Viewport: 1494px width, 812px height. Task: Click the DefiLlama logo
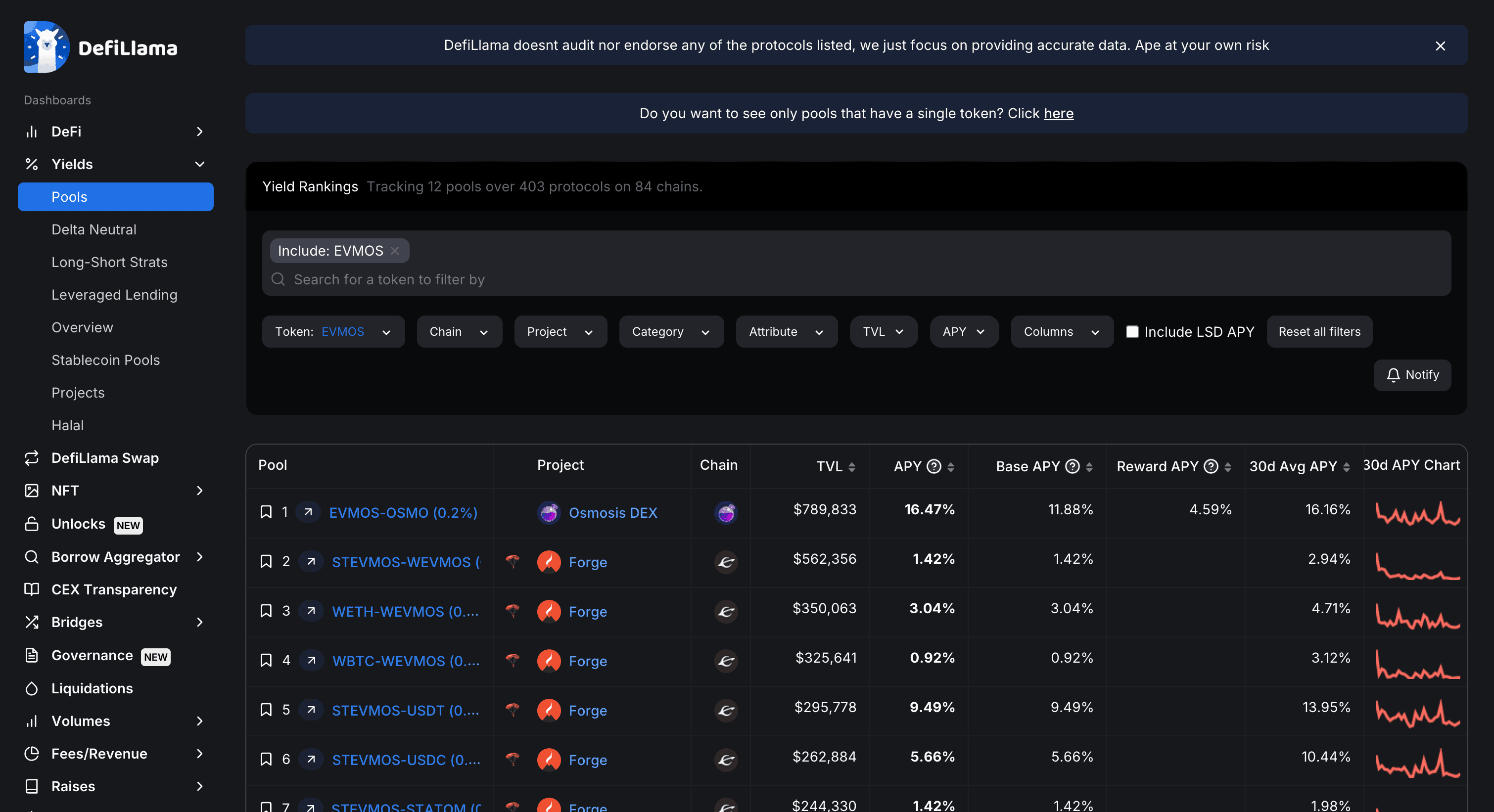point(100,47)
